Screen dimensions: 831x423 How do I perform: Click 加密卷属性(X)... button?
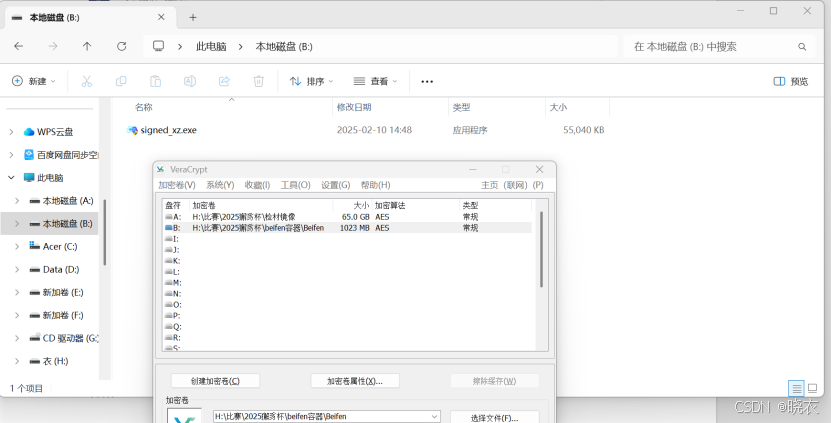point(355,381)
